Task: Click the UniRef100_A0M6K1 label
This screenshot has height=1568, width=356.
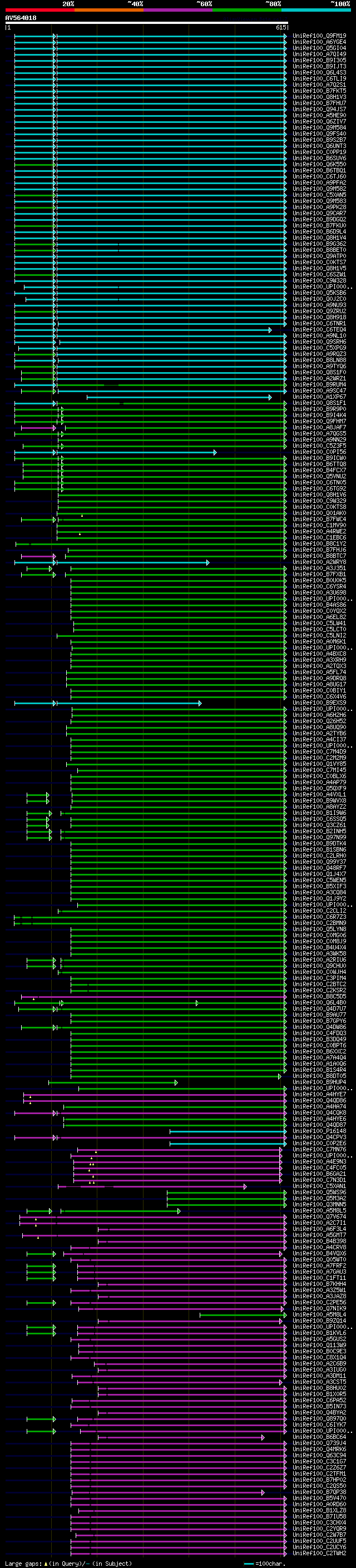Action: pyautogui.click(x=319, y=641)
